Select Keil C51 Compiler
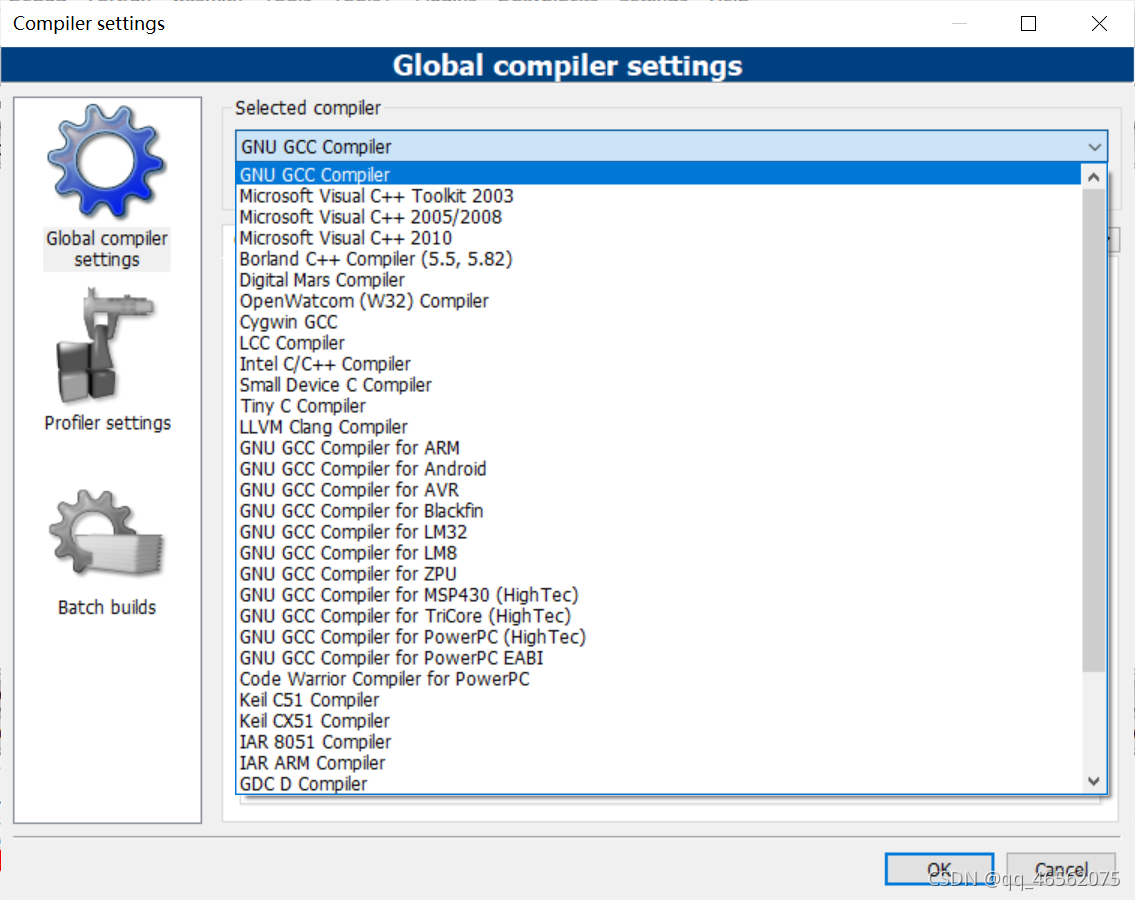The width and height of the screenshot is (1135, 900). click(x=658, y=700)
